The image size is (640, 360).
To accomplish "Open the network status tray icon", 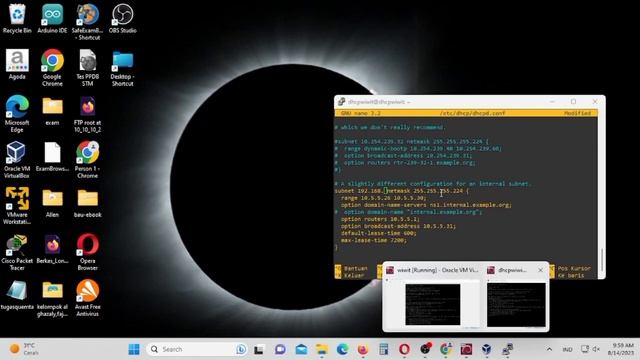I will coord(585,349).
